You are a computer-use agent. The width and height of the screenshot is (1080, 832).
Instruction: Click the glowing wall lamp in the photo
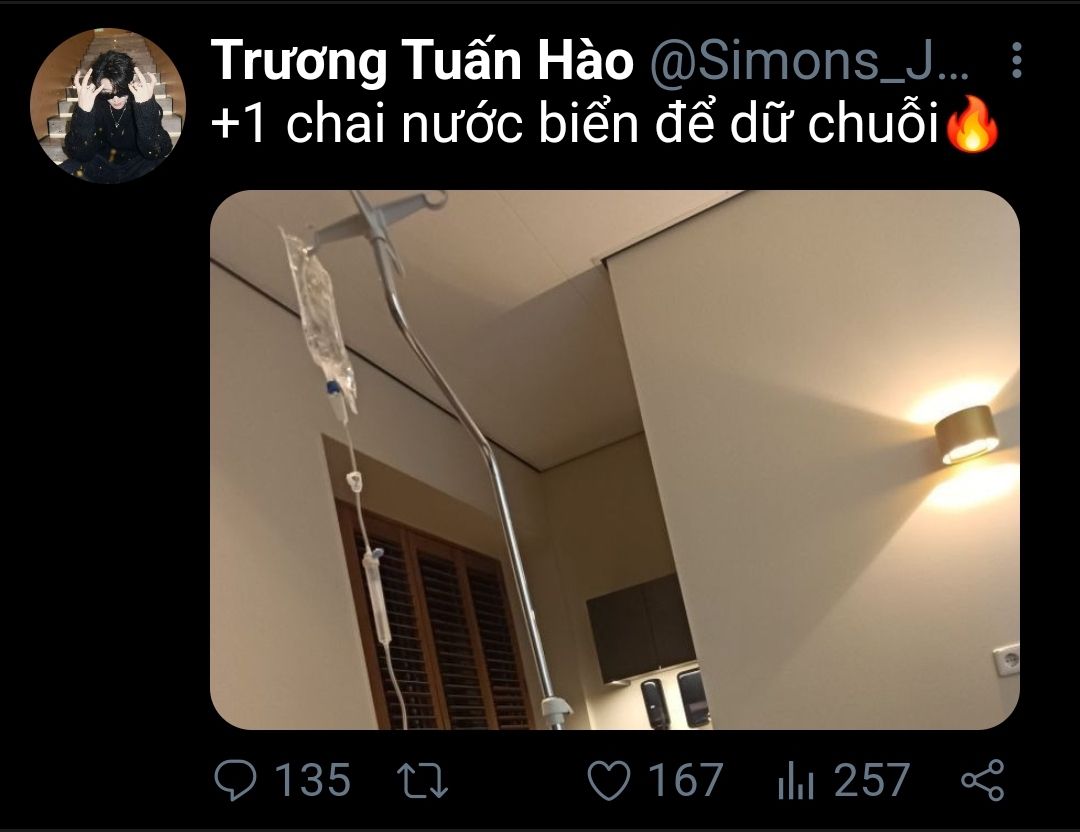coord(966,435)
